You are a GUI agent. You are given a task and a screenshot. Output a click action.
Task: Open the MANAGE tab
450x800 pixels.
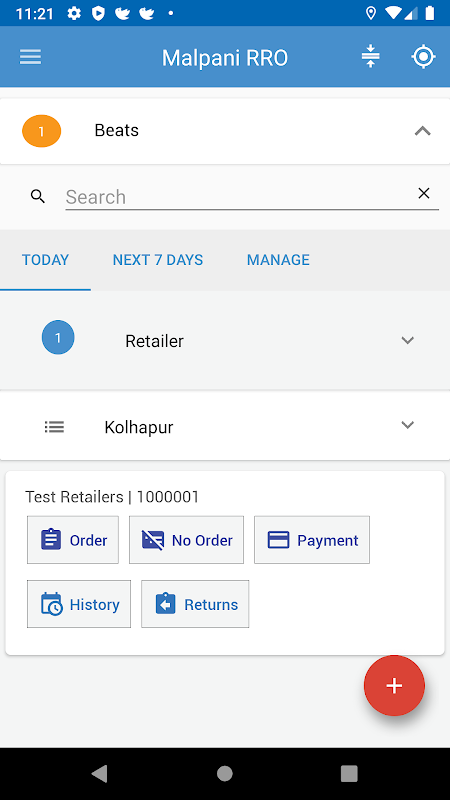click(278, 260)
